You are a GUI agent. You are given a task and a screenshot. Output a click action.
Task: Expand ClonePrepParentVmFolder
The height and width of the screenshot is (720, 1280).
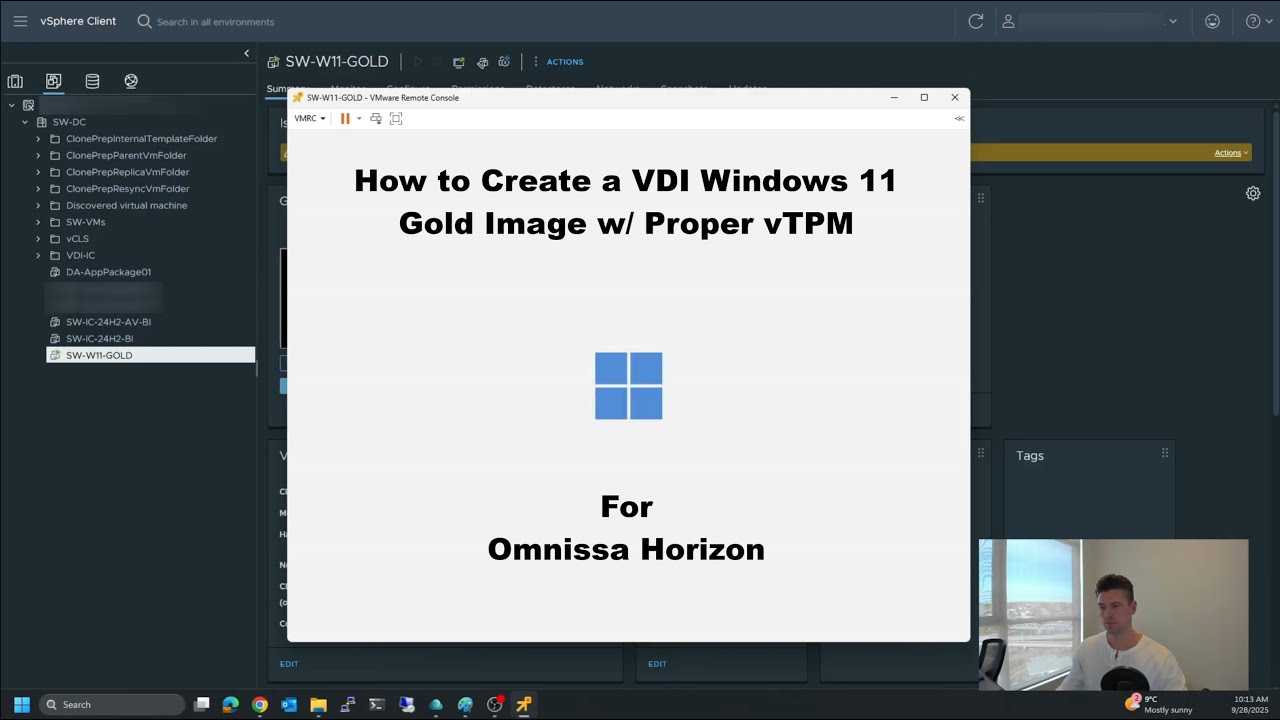(38, 155)
